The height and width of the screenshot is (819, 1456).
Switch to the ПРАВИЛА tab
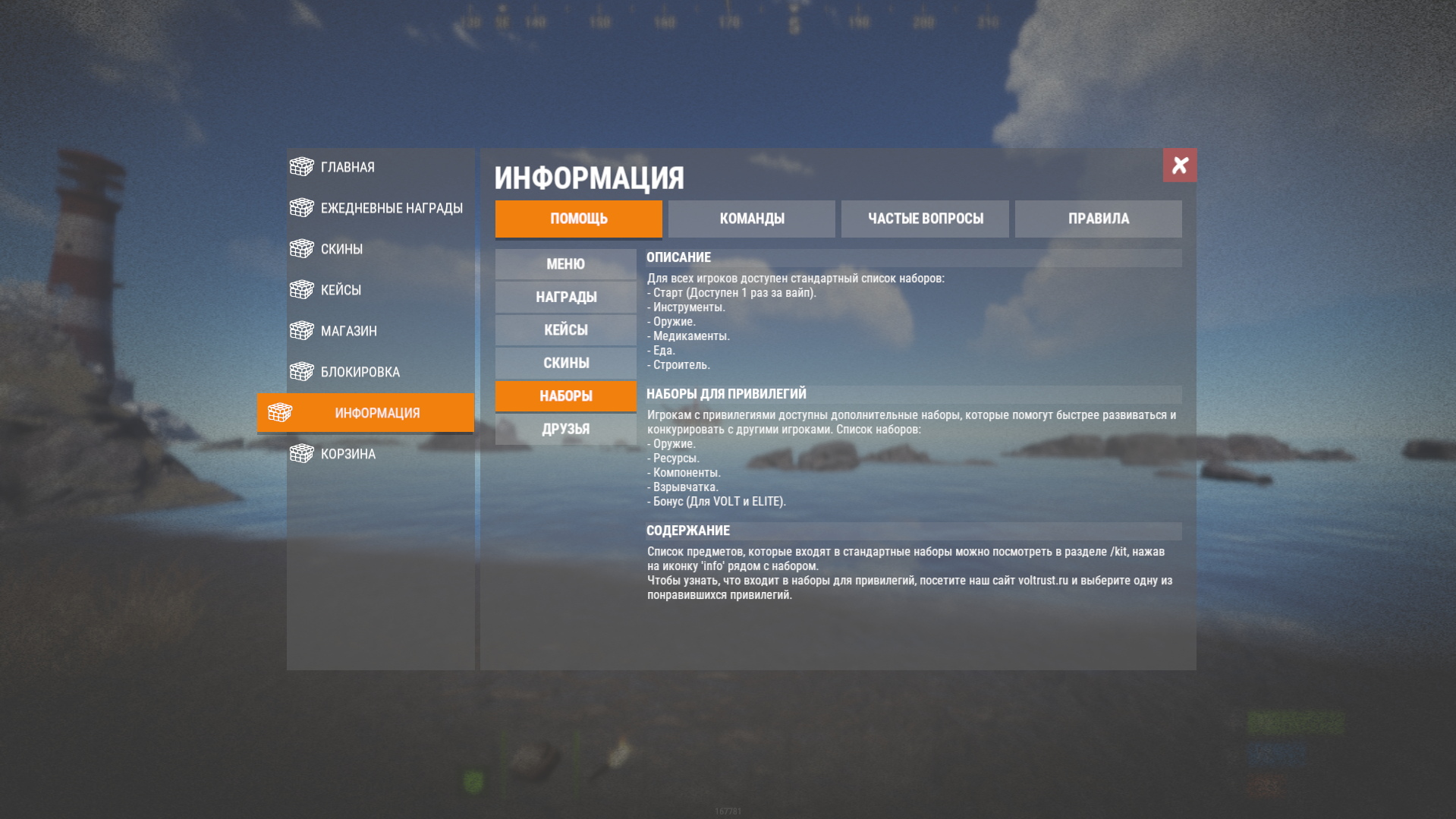click(x=1098, y=219)
